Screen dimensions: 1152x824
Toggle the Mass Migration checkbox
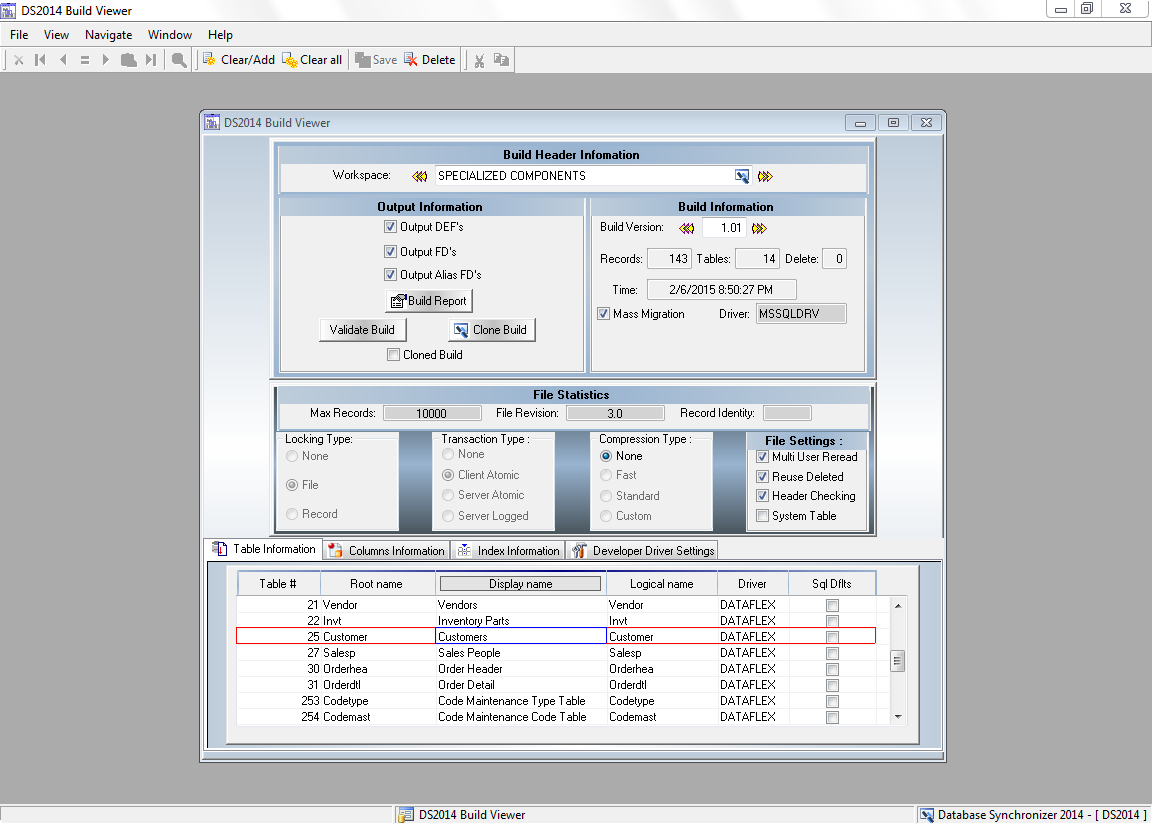(x=604, y=314)
